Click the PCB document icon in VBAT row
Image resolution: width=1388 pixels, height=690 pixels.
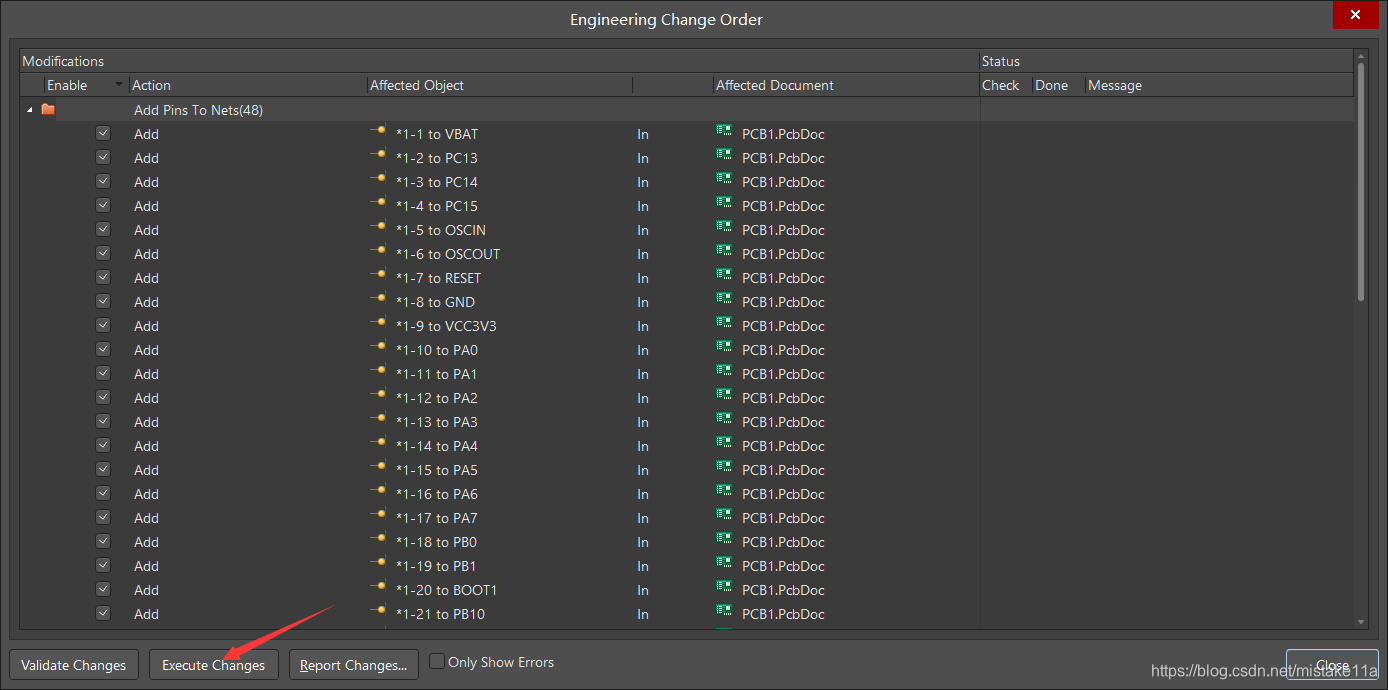(724, 133)
